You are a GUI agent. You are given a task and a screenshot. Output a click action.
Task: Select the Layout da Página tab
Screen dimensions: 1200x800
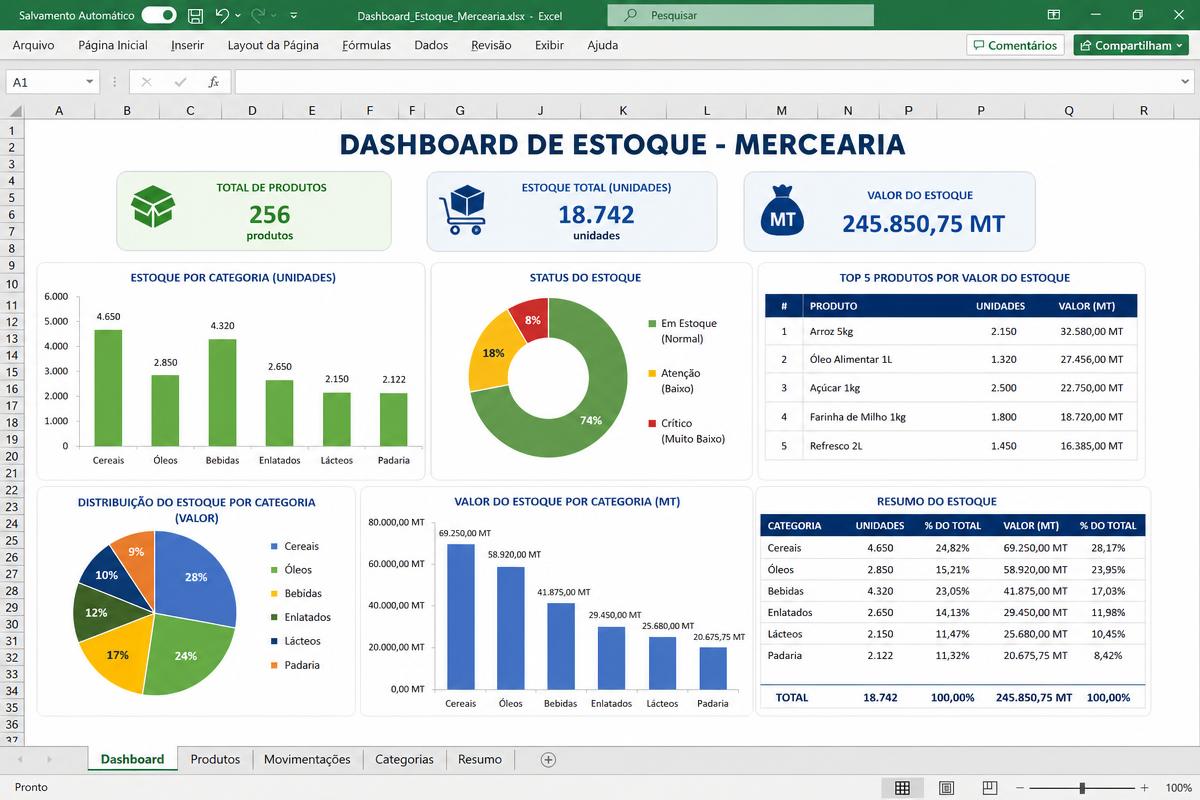point(273,45)
